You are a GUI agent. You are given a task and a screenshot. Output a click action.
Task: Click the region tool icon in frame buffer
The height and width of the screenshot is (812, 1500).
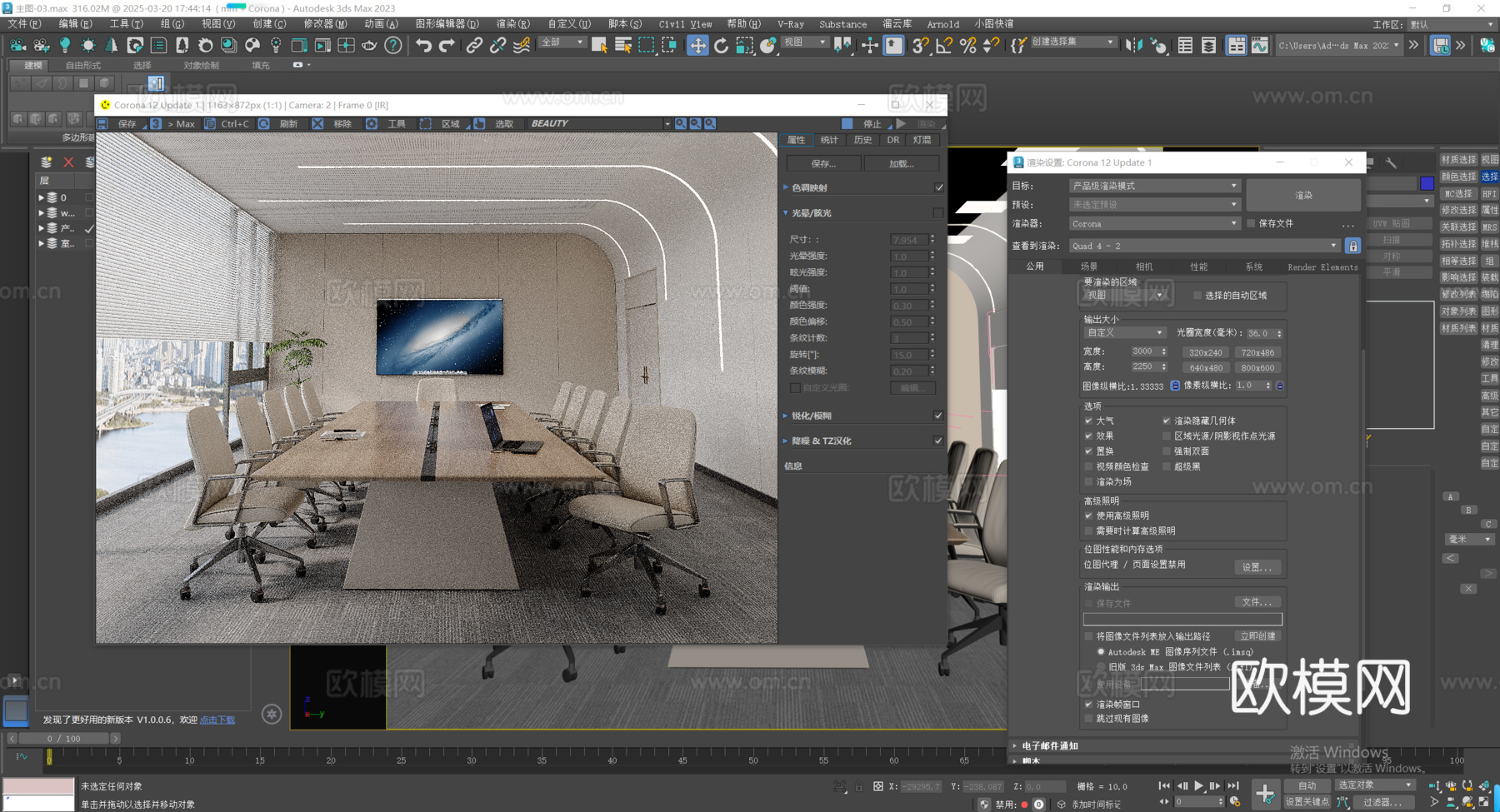click(x=425, y=123)
